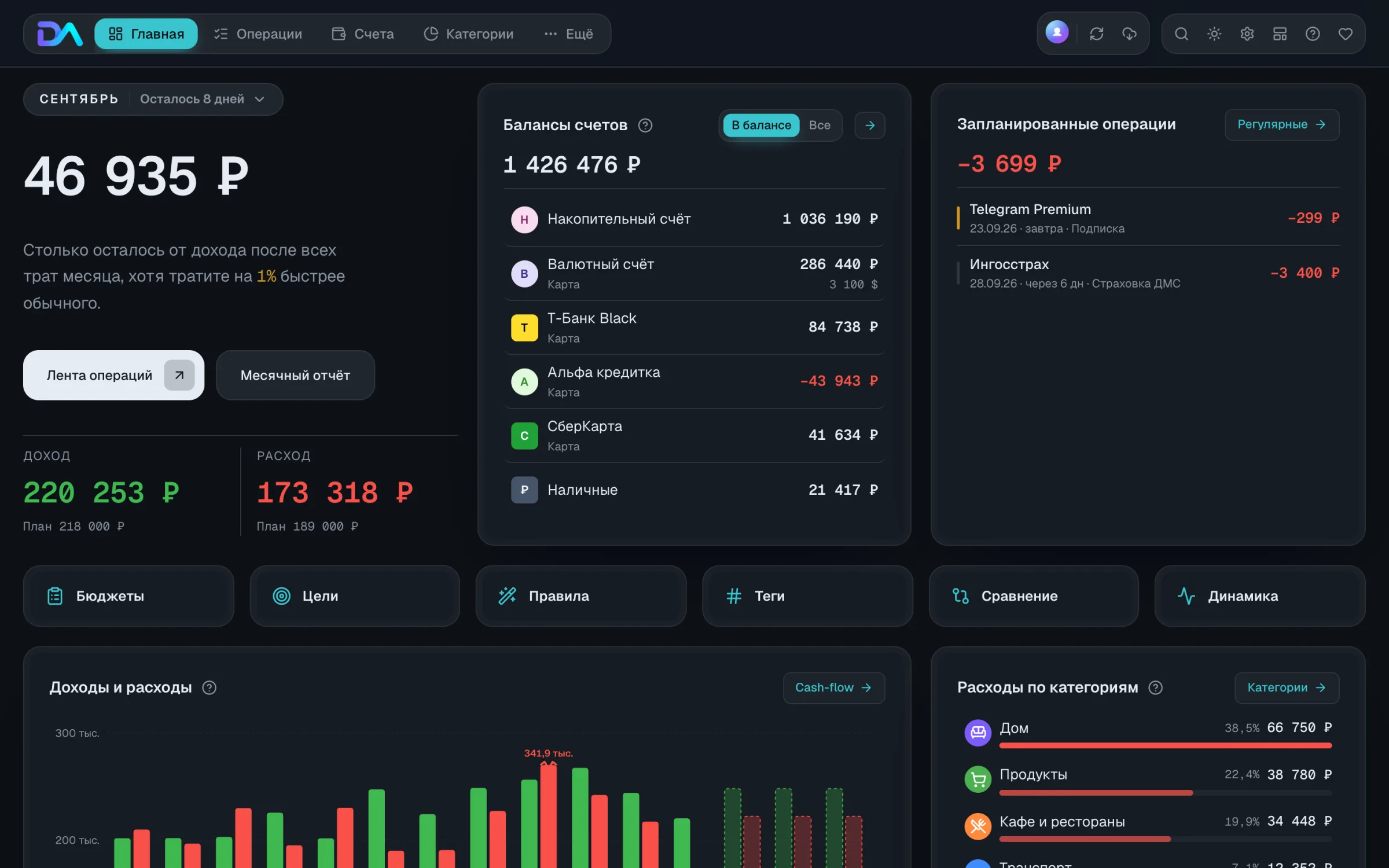Open the Категории link in expenses panel
The height and width of the screenshot is (868, 1389).
coord(1287,687)
